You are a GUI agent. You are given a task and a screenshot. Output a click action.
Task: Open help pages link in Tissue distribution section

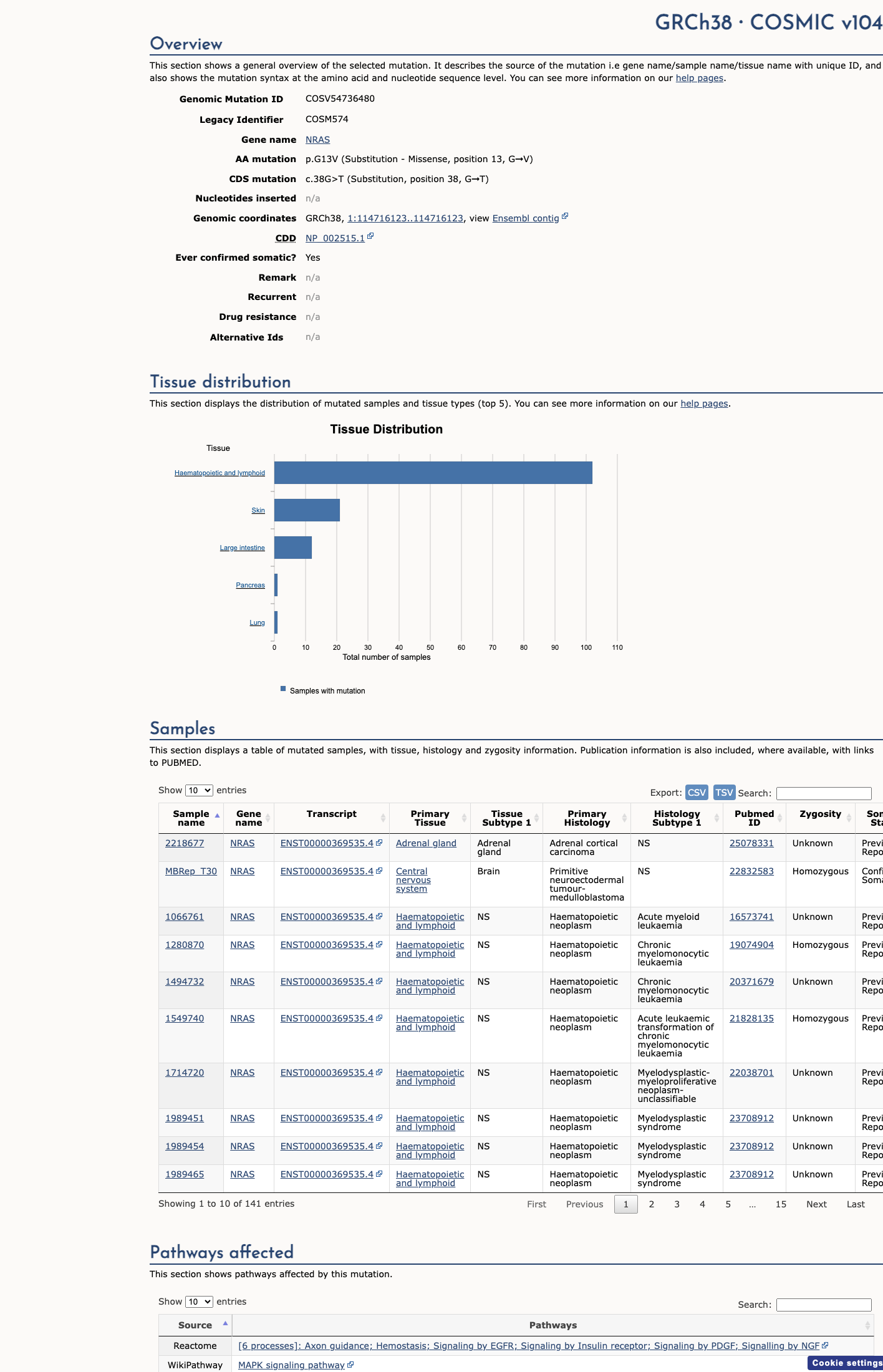pyautogui.click(x=704, y=403)
